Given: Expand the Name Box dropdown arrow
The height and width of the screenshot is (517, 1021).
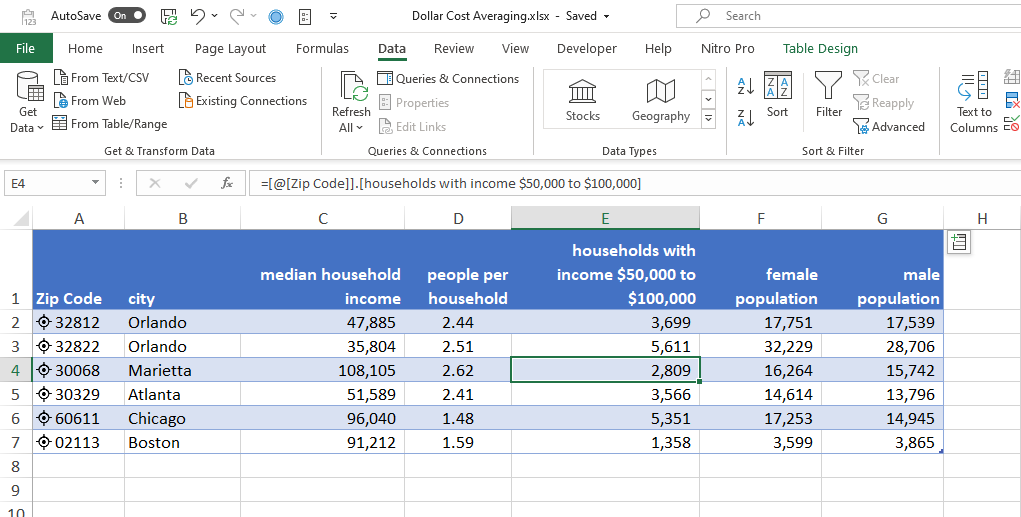Looking at the screenshot, I should (x=96, y=183).
